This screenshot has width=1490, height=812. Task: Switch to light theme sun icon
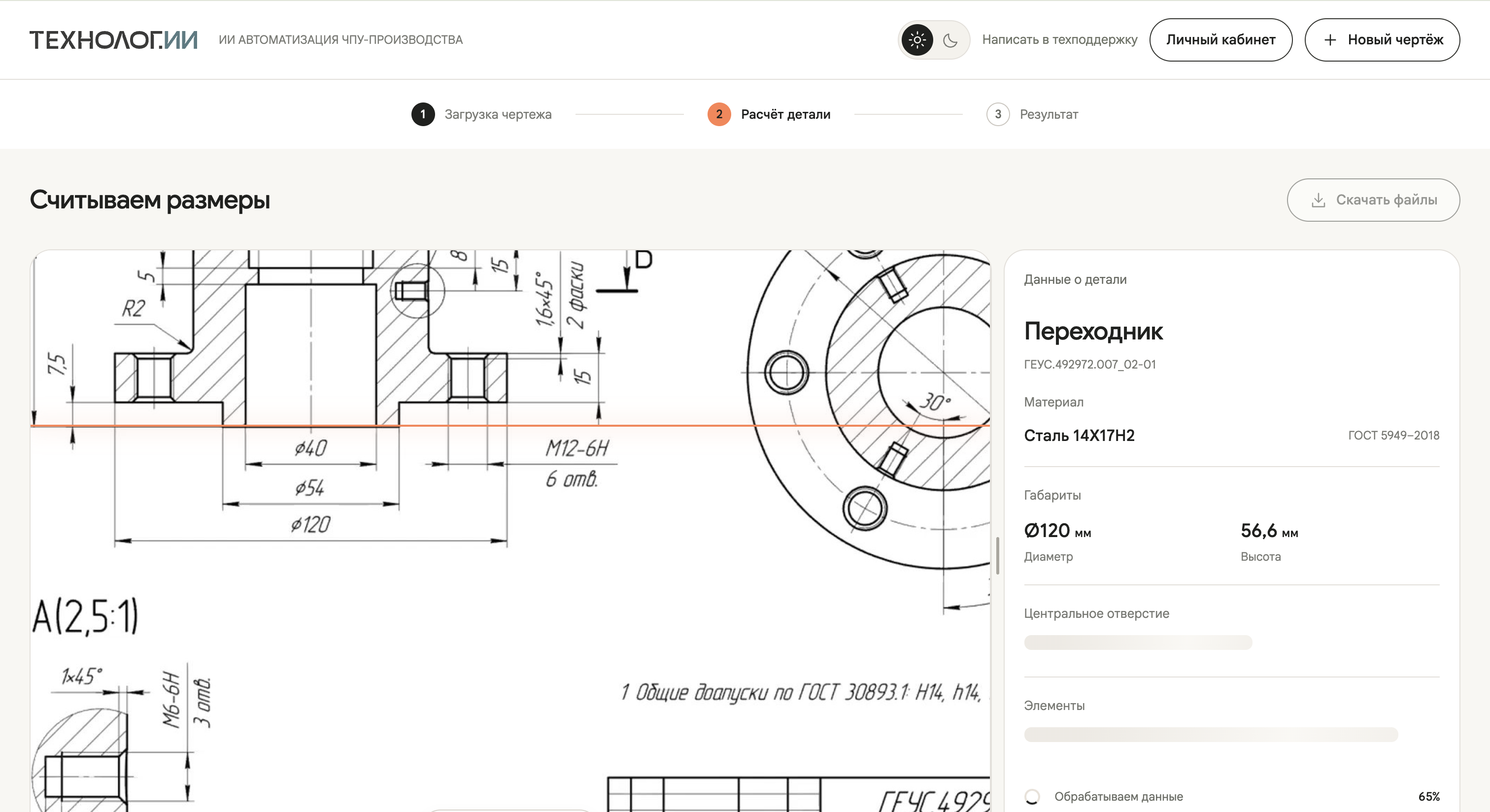click(x=917, y=40)
